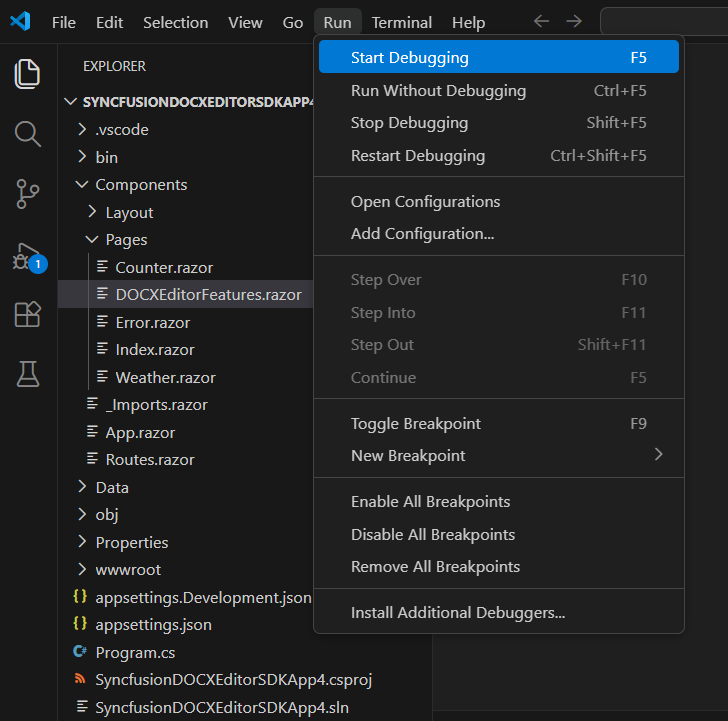
Task: Open Program.cs file in explorer
Action: pyautogui.click(x=134, y=652)
